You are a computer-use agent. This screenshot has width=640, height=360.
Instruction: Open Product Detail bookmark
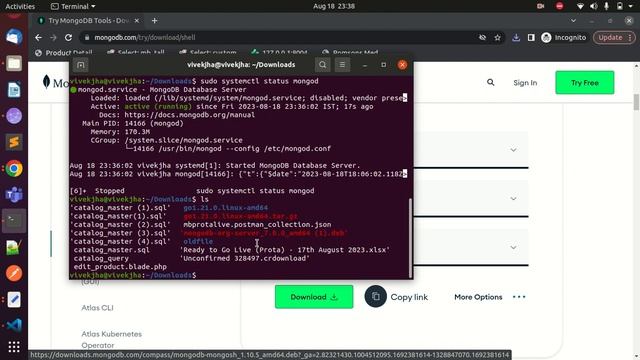tap(64, 52)
